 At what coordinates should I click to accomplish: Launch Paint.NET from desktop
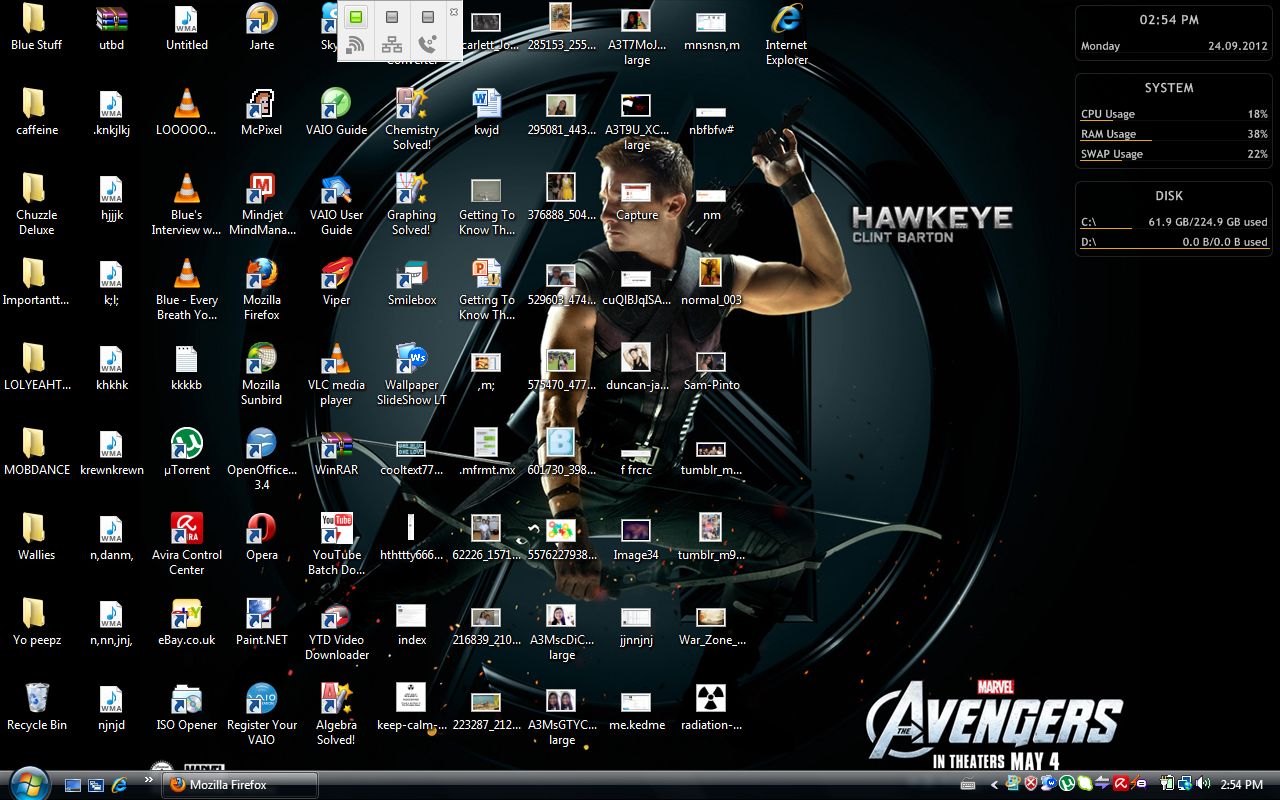tap(261, 615)
